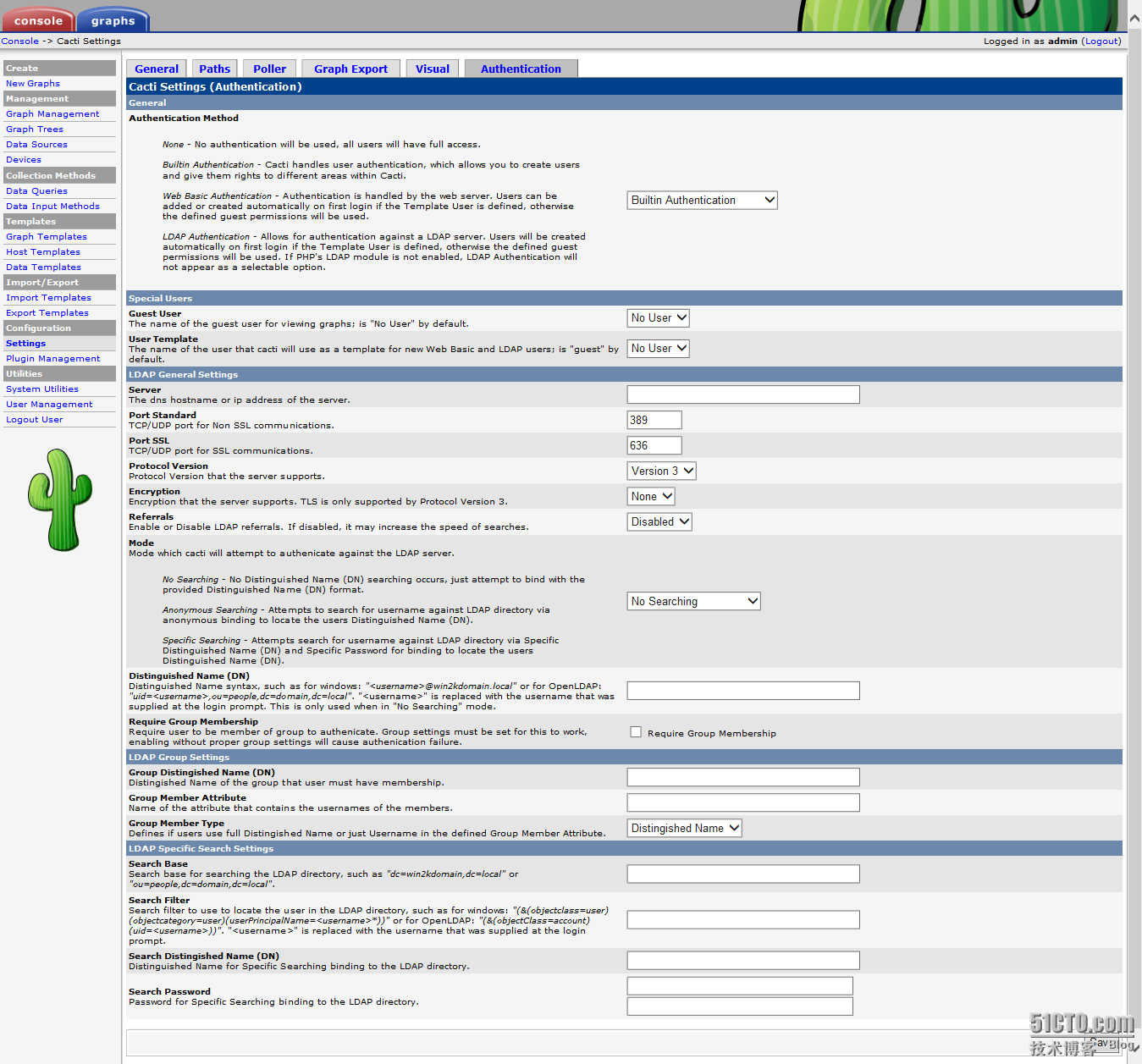Screen dimensions: 1142x1064
Task: Open the LDAP Mode No Searching dropdown
Action: click(693, 601)
